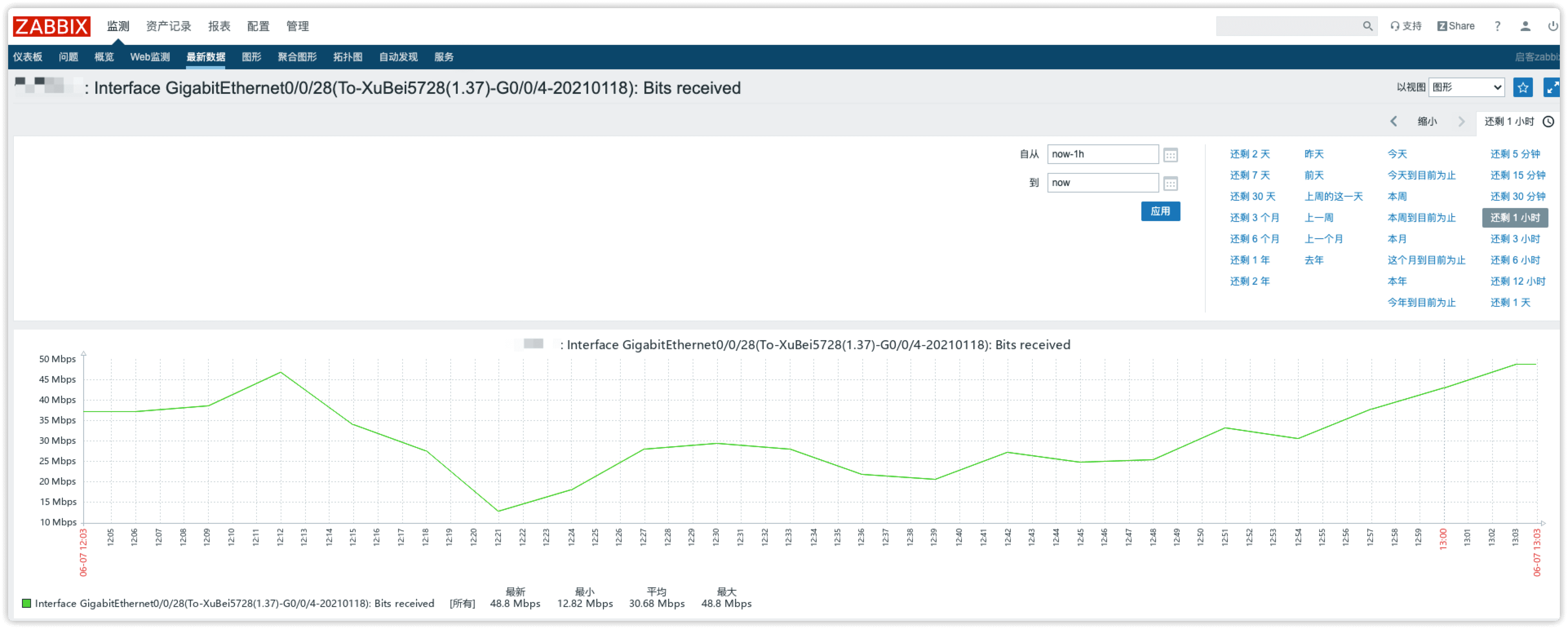Click the green legend color square
The width and height of the screenshot is (1568, 629).
point(26,603)
